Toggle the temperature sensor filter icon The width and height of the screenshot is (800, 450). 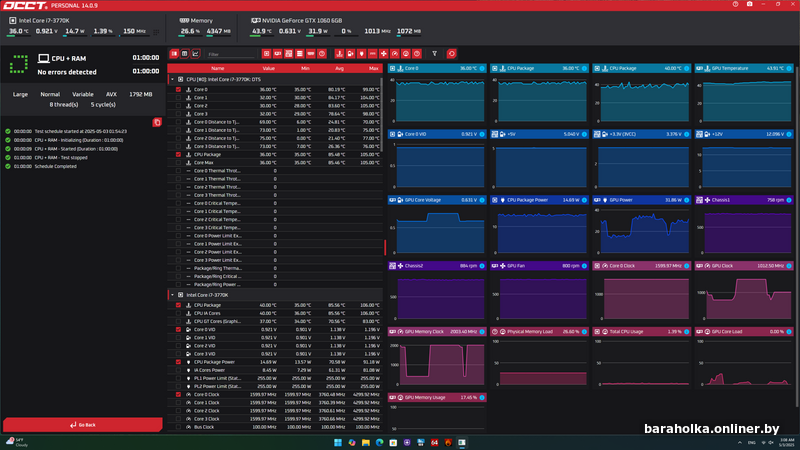(x=339, y=54)
